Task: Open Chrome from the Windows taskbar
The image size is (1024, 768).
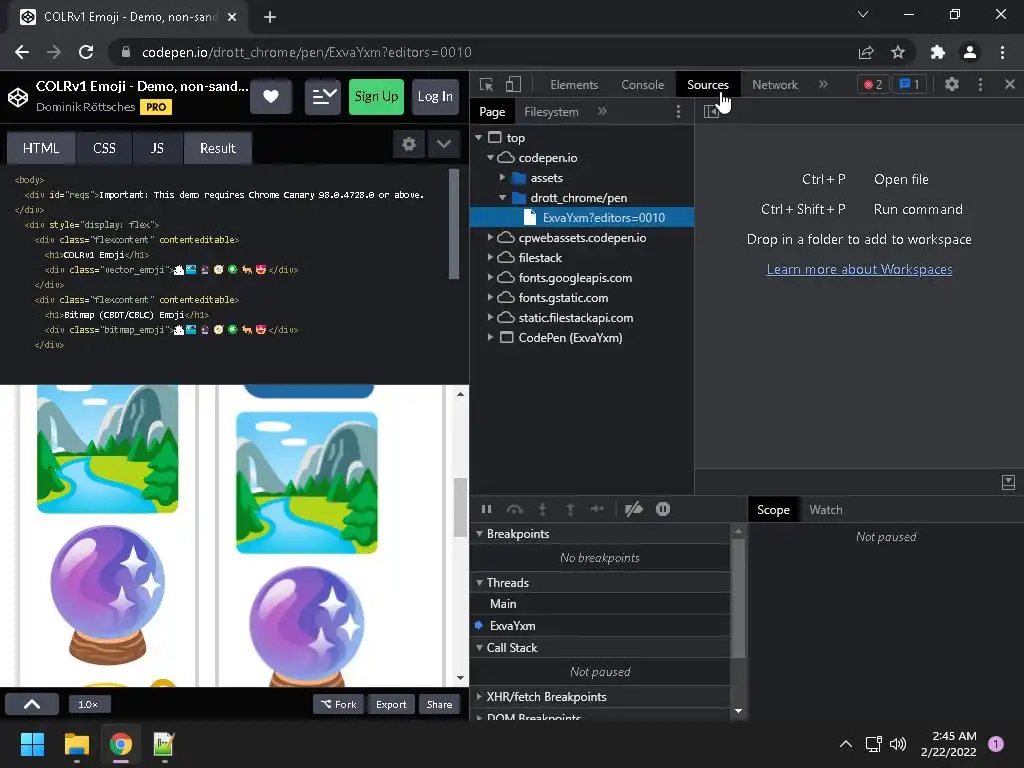Action: 120,744
